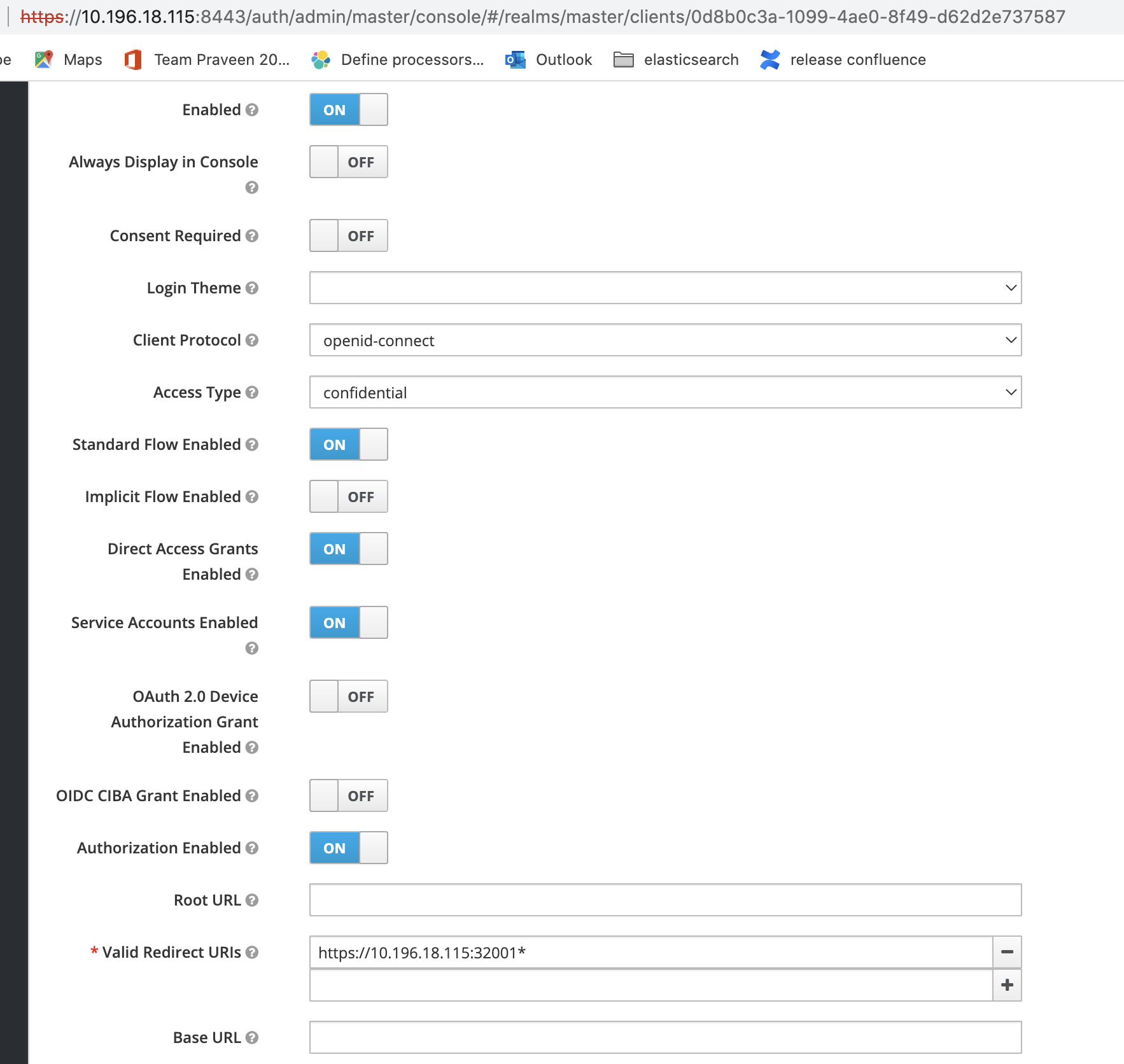Image resolution: width=1124 pixels, height=1064 pixels.
Task: Add redirect URI with plus button
Action: pos(1007,986)
